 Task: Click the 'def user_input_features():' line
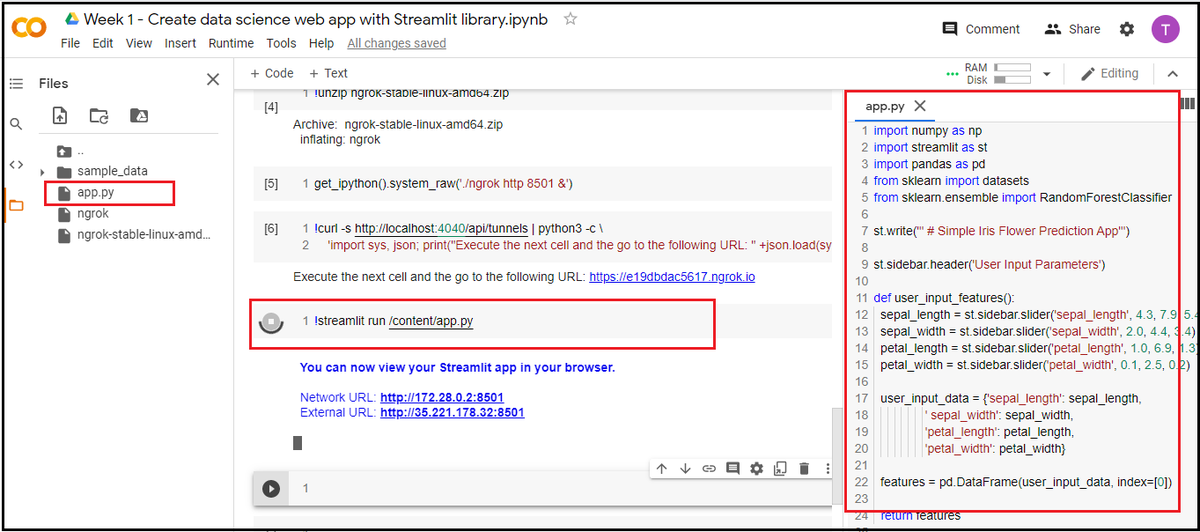coord(944,298)
